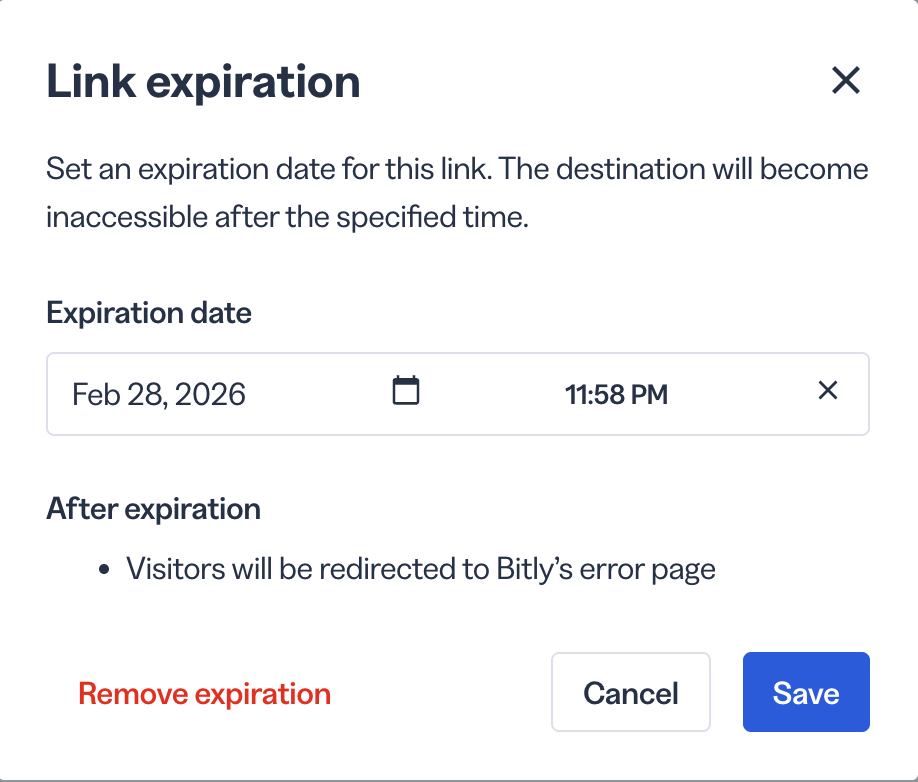The height and width of the screenshot is (782, 918).
Task: Clear the expiration date with X icon
Action: [x=827, y=390]
